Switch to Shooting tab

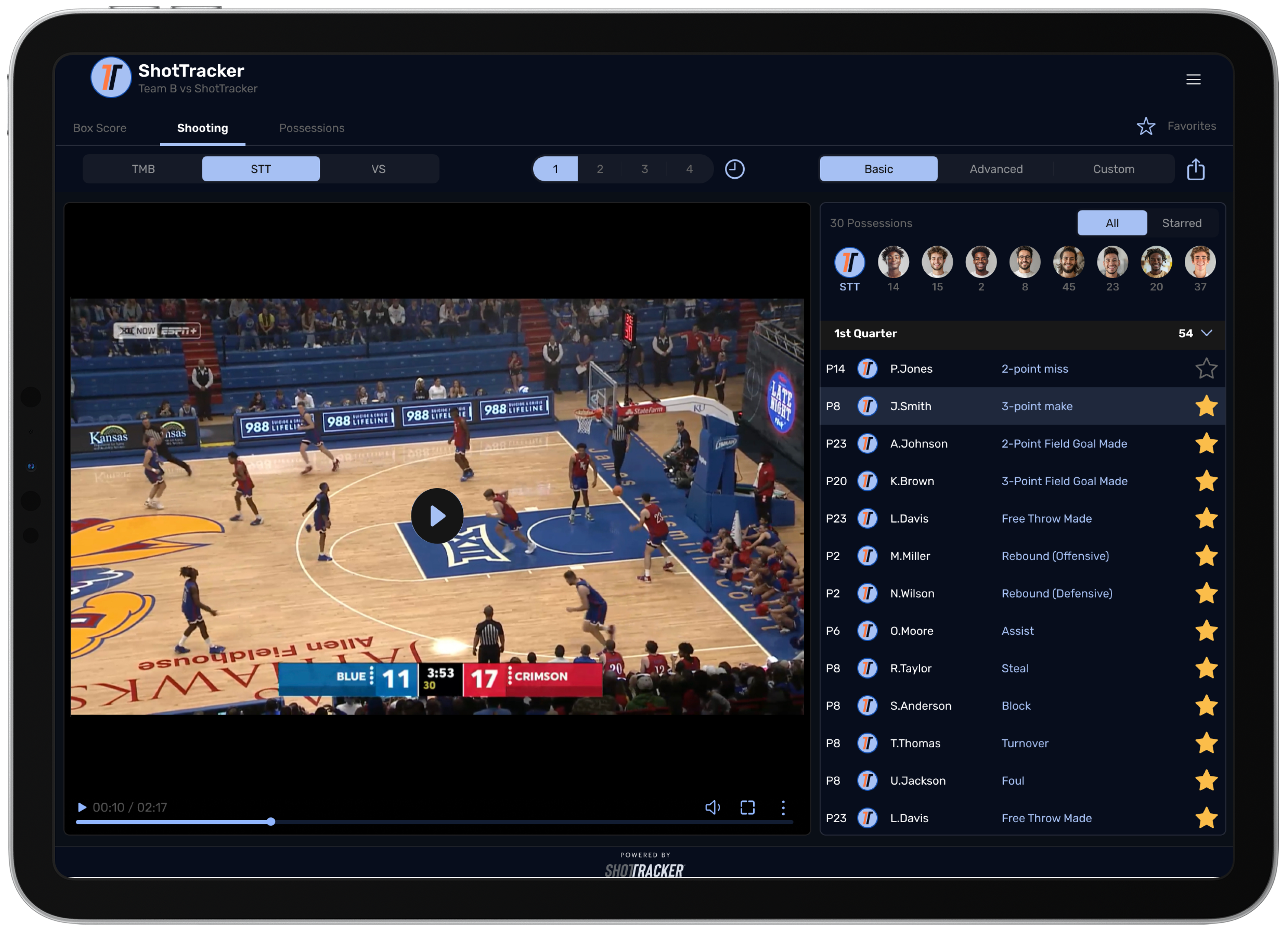pos(202,128)
